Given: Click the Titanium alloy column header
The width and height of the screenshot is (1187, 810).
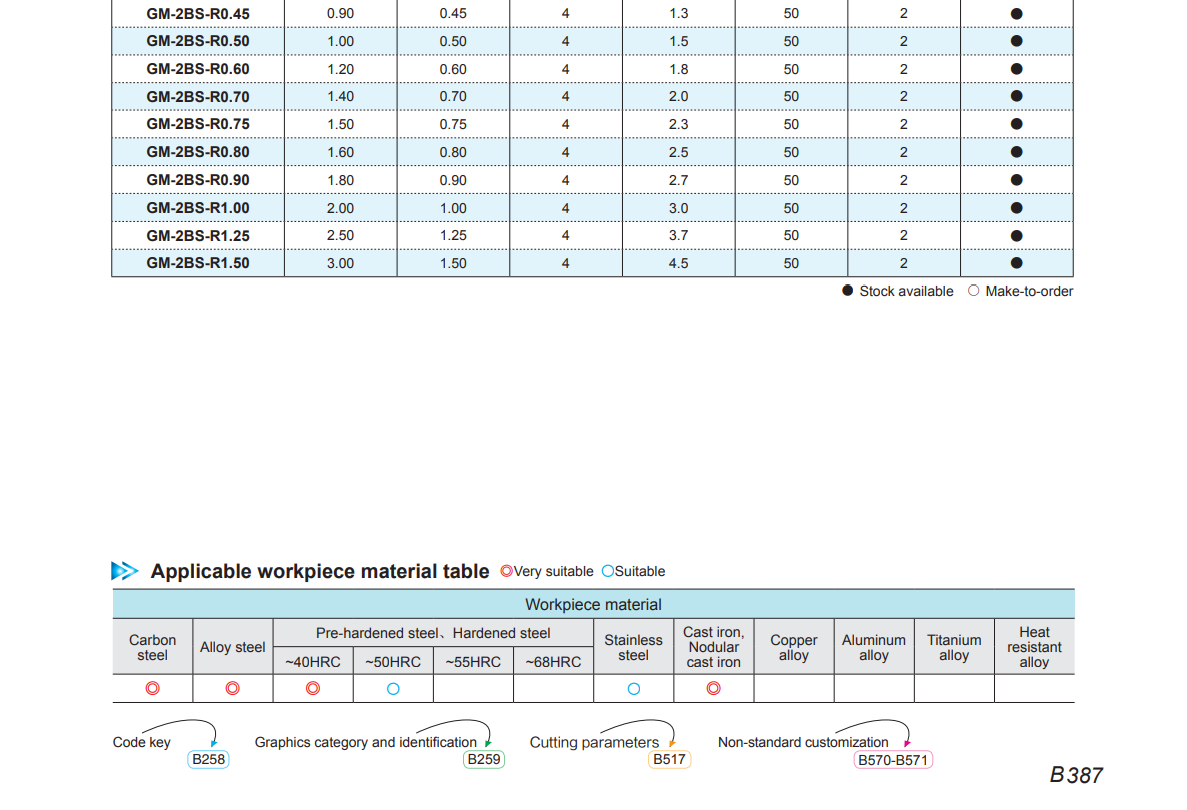Looking at the screenshot, I should [953, 647].
